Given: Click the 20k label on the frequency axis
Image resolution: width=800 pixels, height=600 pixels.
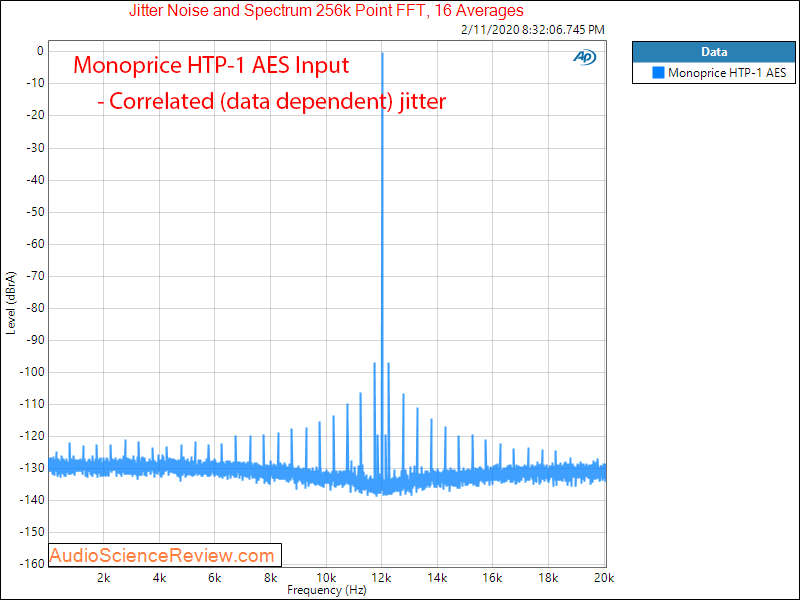Looking at the screenshot, I should (x=604, y=578).
